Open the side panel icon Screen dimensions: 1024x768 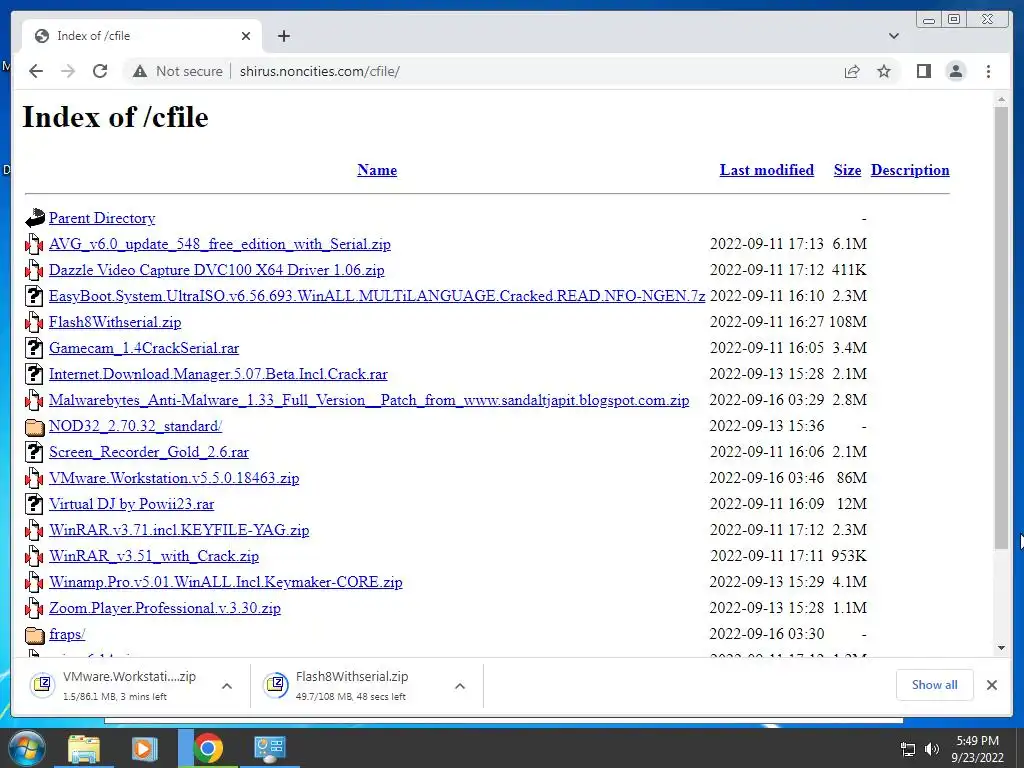tap(923, 71)
